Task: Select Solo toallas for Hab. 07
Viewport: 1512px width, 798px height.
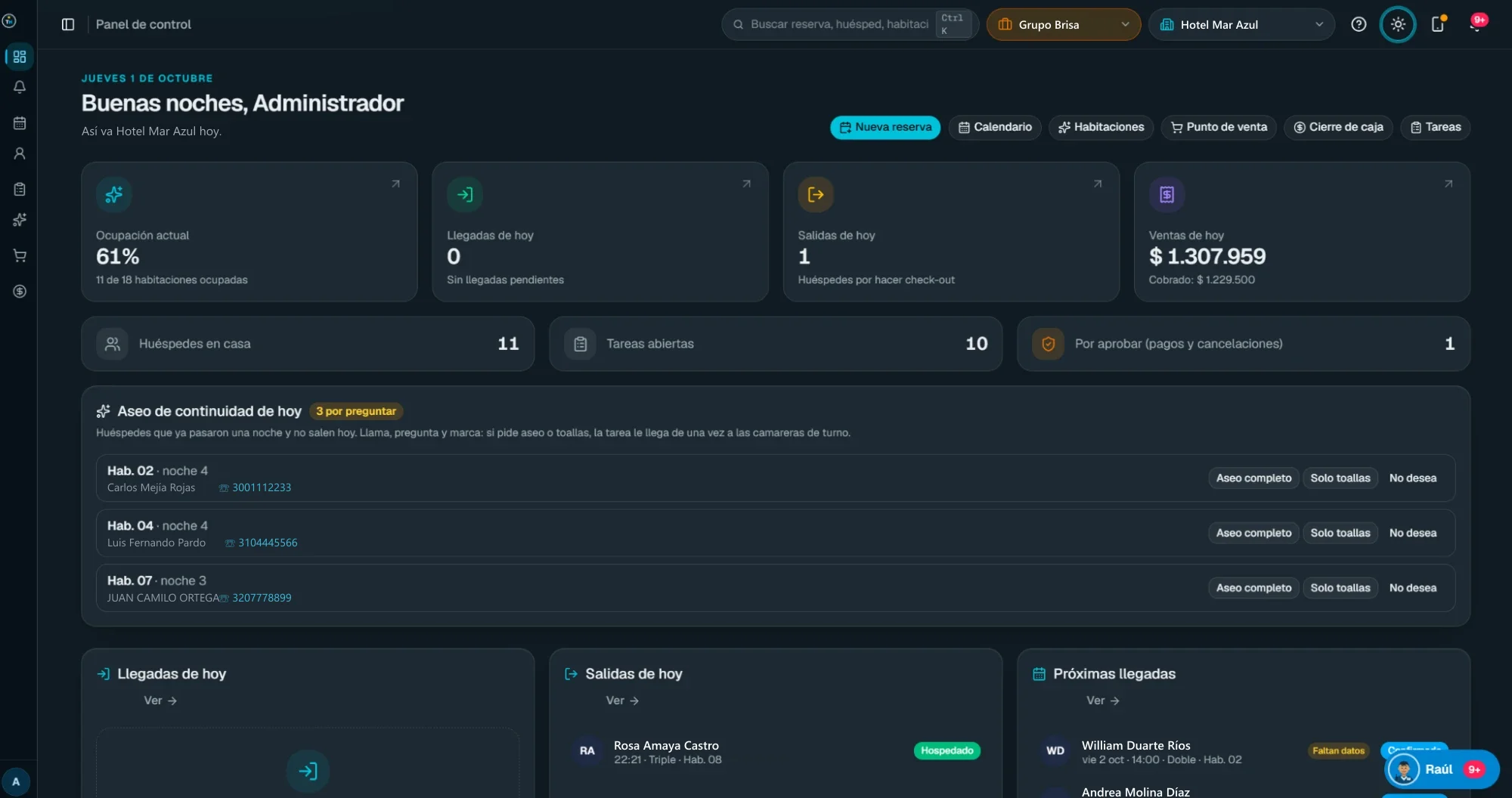Action: 1340,588
